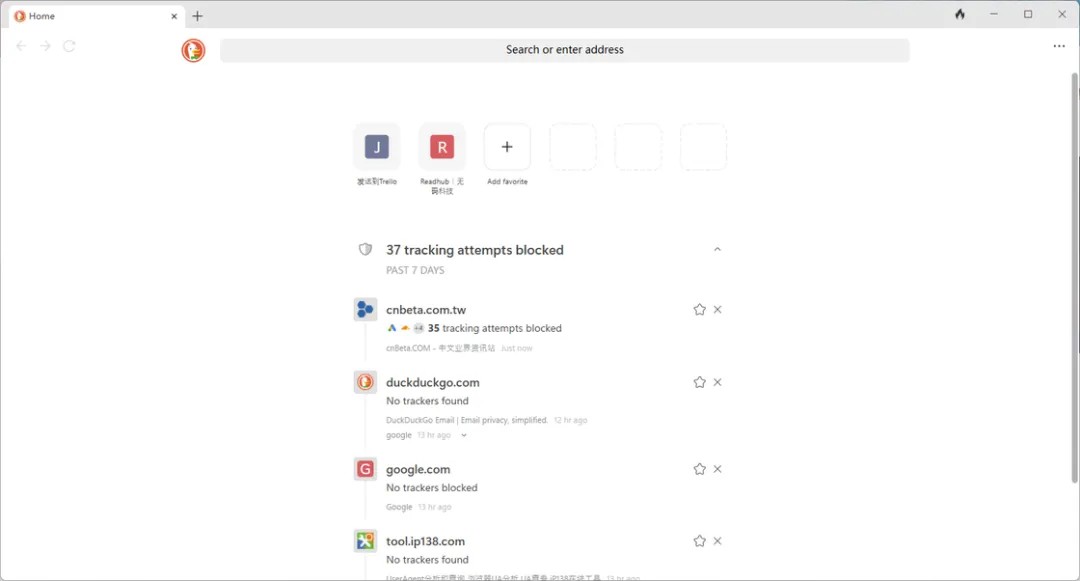Collapse the tracking attempts blocked section

717,250
